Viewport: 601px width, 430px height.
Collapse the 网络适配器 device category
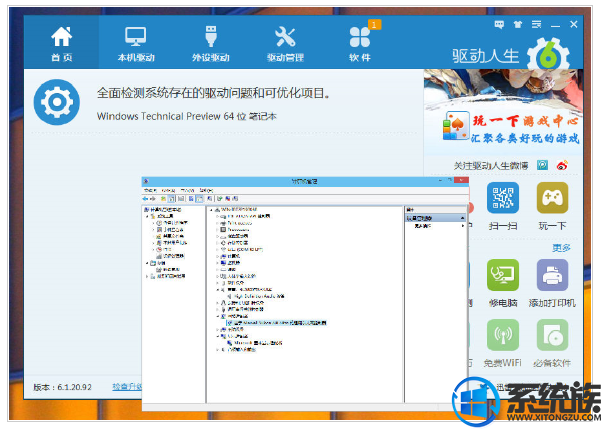(218, 316)
